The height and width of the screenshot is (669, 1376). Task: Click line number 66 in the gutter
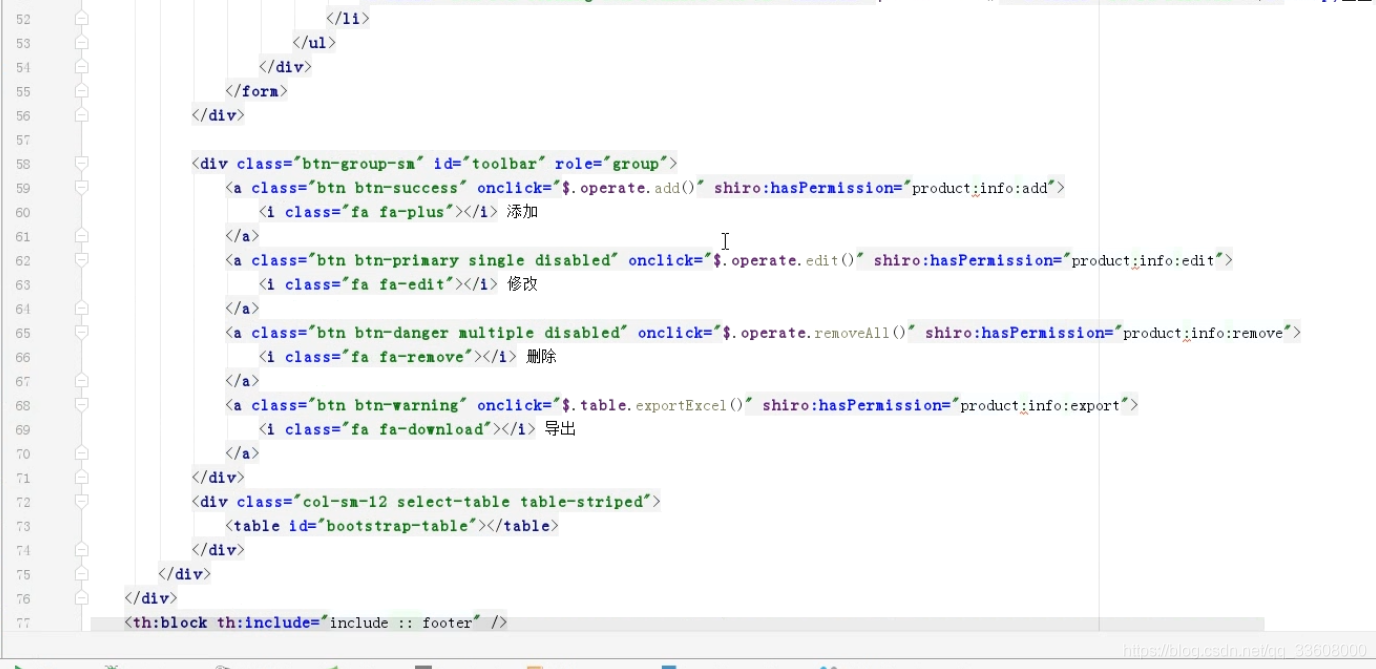[23, 357]
